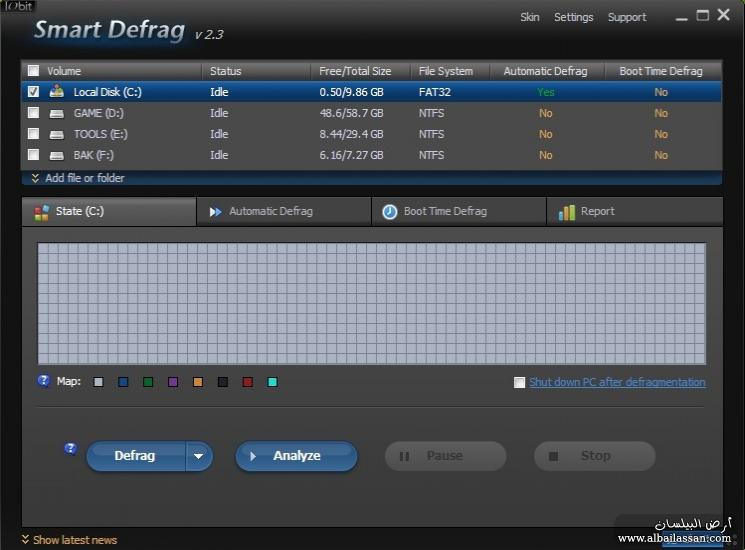
Task: Switch to the Automatic Defrag tab
Action: (284, 211)
